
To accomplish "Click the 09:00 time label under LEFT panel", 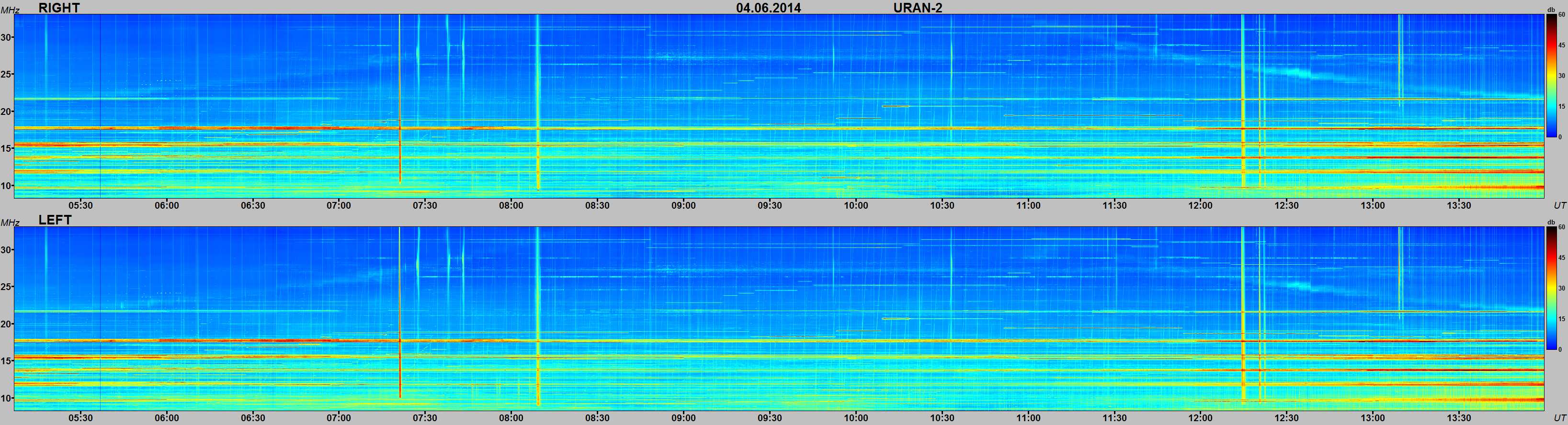I will click(x=683, y=418).
